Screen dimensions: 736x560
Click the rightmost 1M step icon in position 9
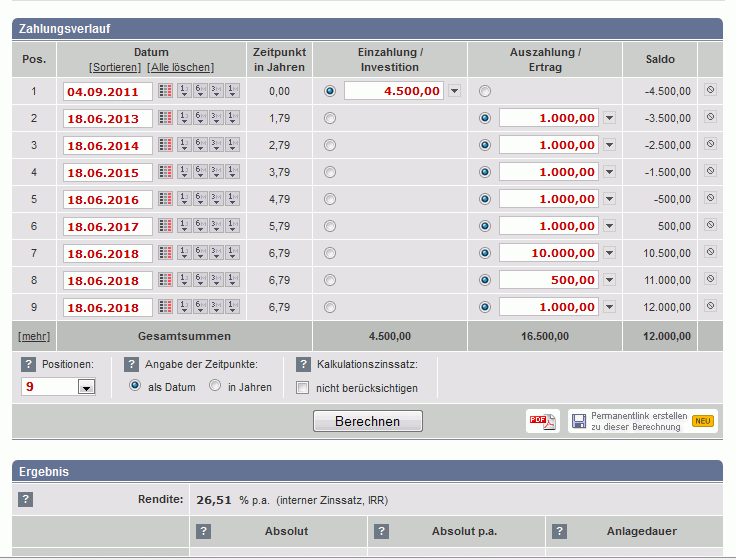coord(232,307)
